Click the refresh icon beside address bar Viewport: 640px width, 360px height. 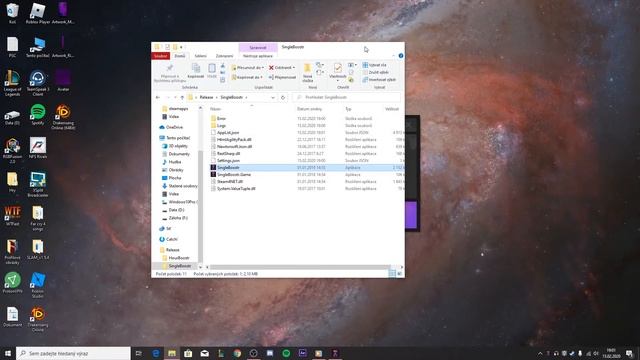click(283, 98)
